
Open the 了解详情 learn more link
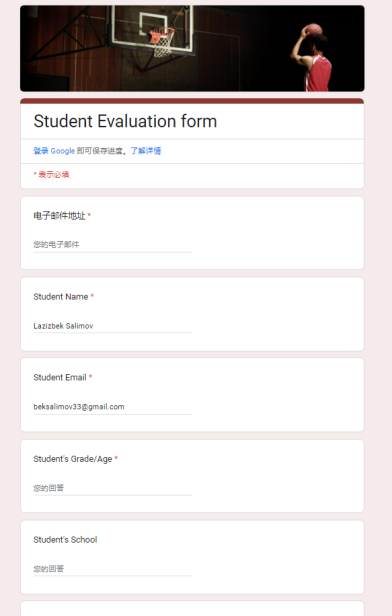(x=146, y=151)
